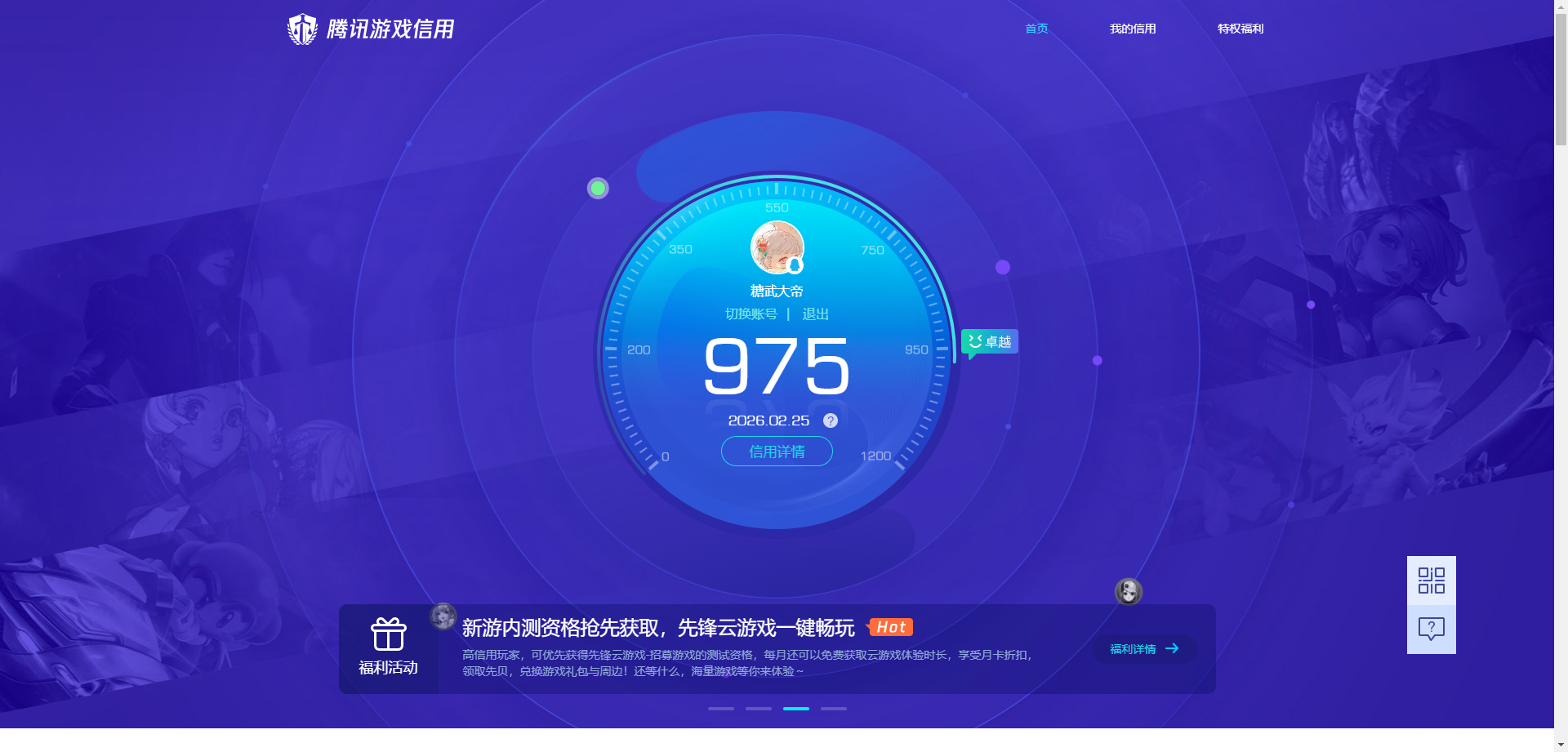1568x752 pixels.
Task: Open the help question chat icon
Action: pyautogui.click(x=1431, y=629)
